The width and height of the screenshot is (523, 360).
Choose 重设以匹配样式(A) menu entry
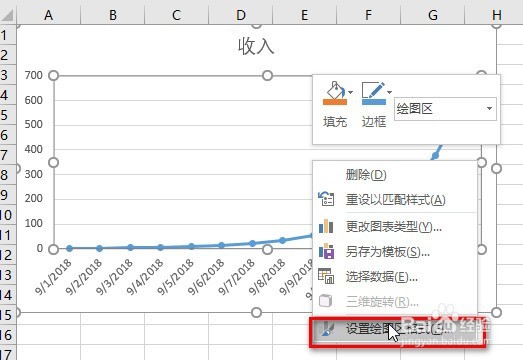pyautogui.click(x=395, y=200)
